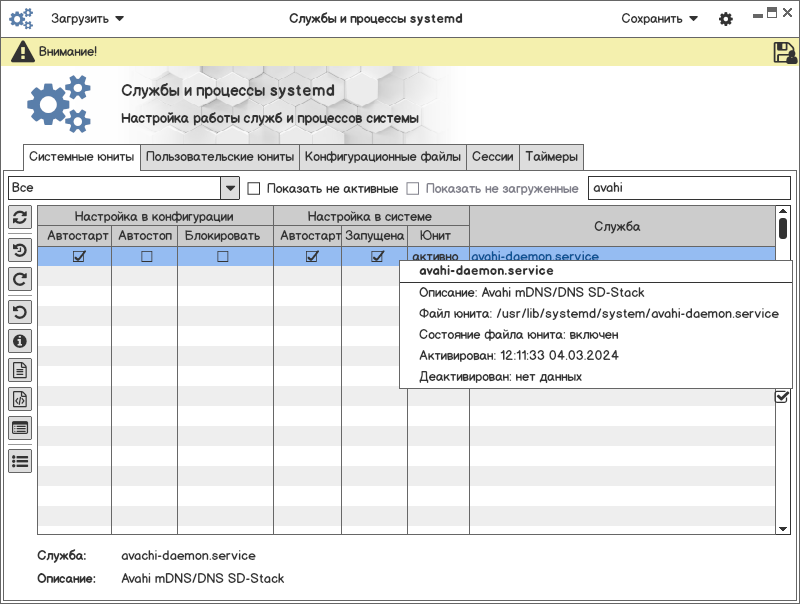Click the bullet list icon in sidebar

pos(20,460)
